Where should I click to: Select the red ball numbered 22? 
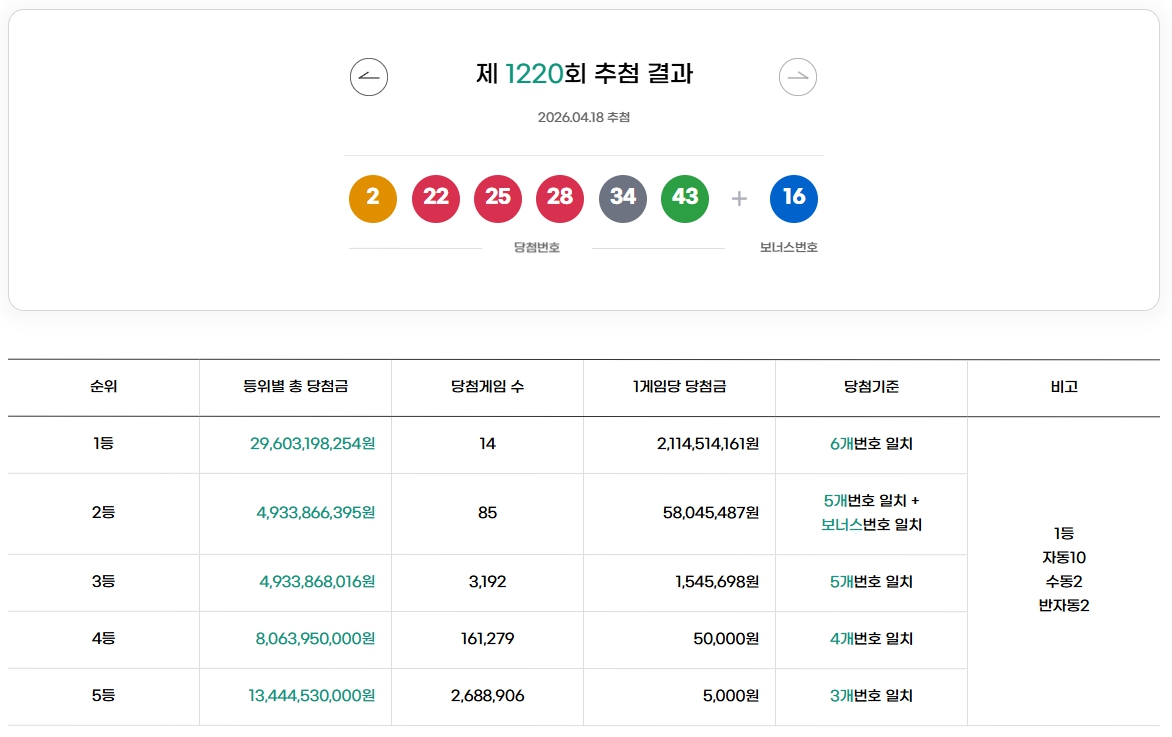[435, 198]
